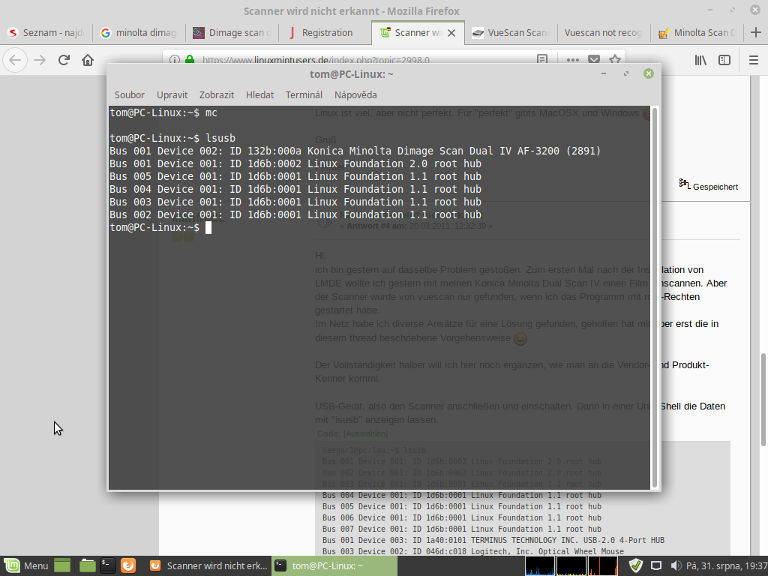768x576 pixels.
Task: Open the Linux Mint Menu button
Action: coord(26,566)
